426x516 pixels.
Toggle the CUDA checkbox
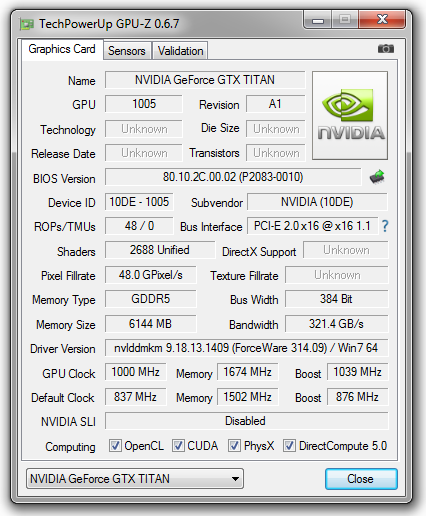pos(178,446)
